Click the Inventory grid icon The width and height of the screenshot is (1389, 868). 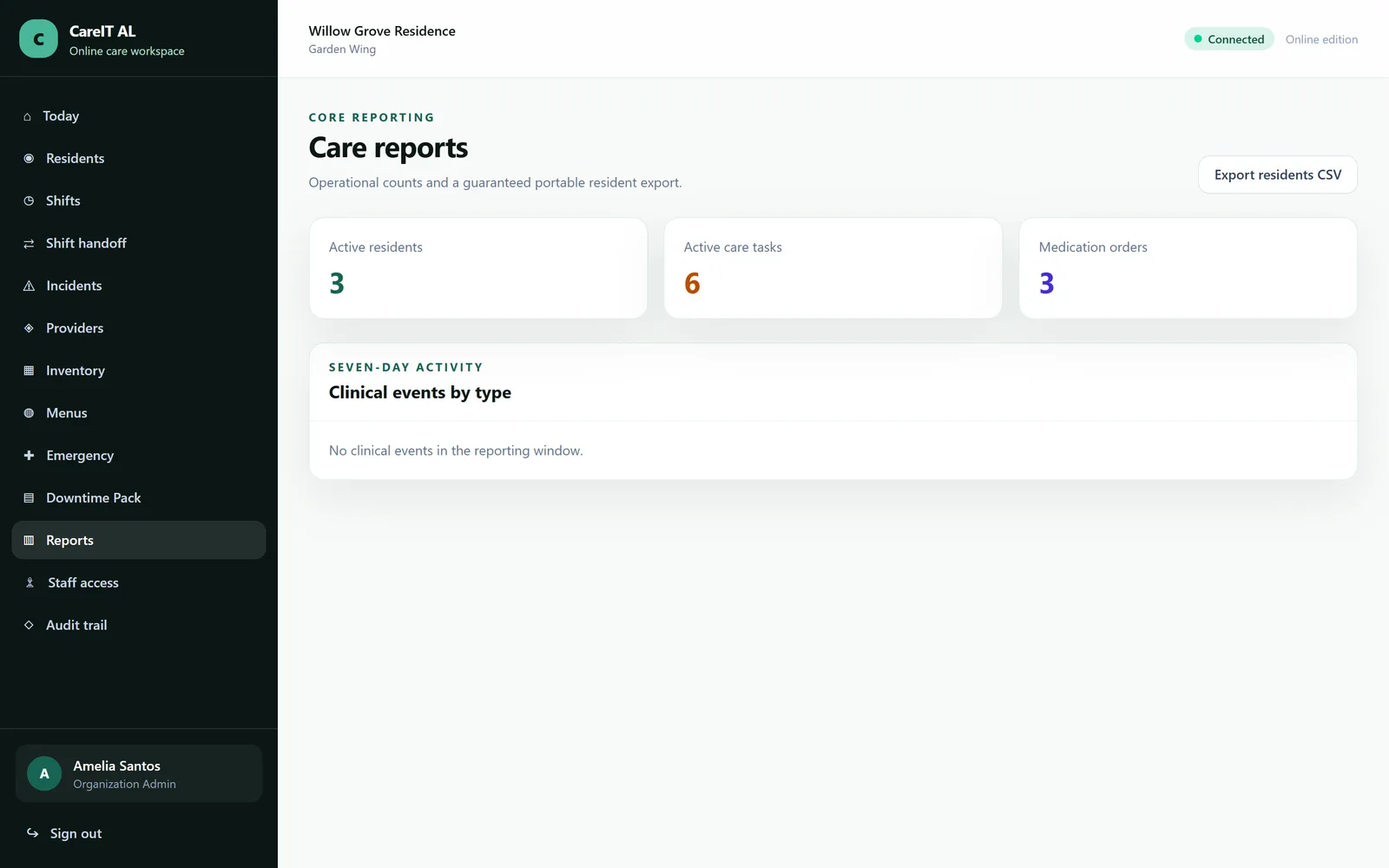click(29, 372)
